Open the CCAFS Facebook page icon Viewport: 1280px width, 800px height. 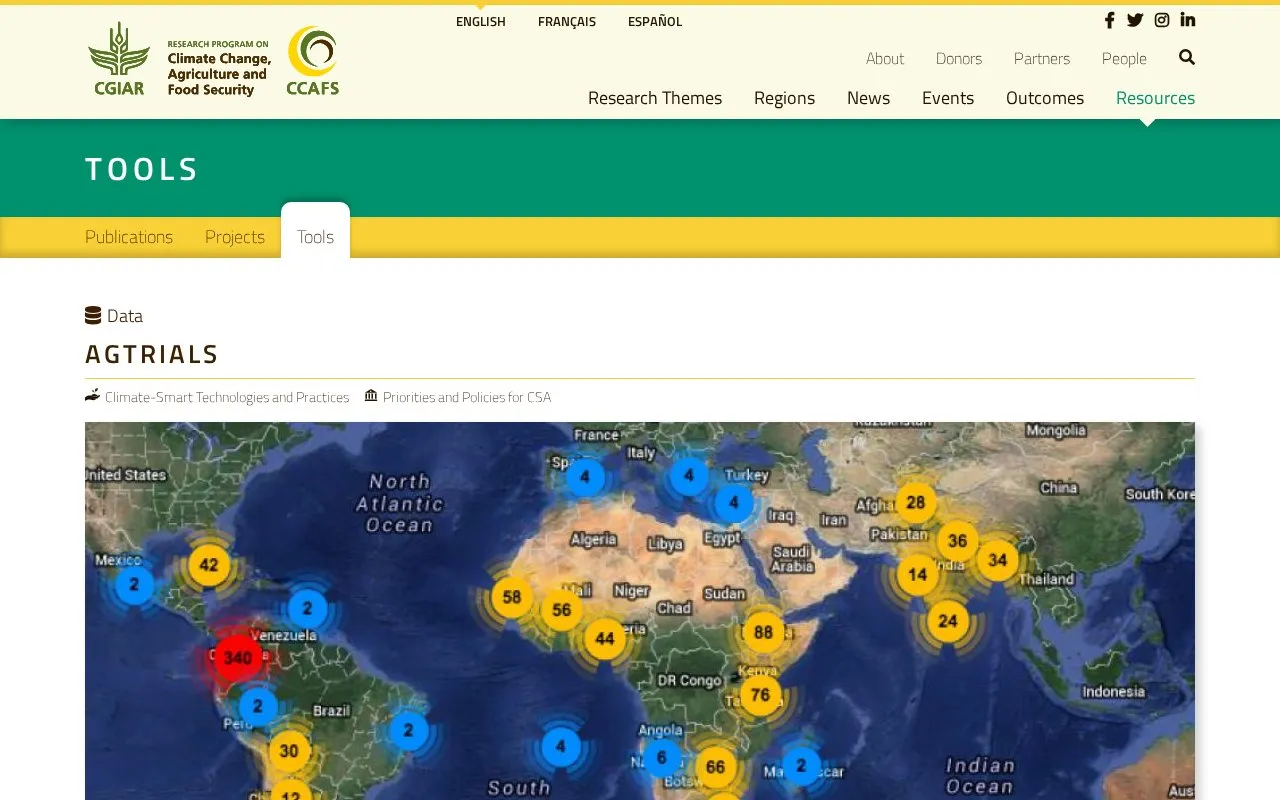pos(1109,20)
